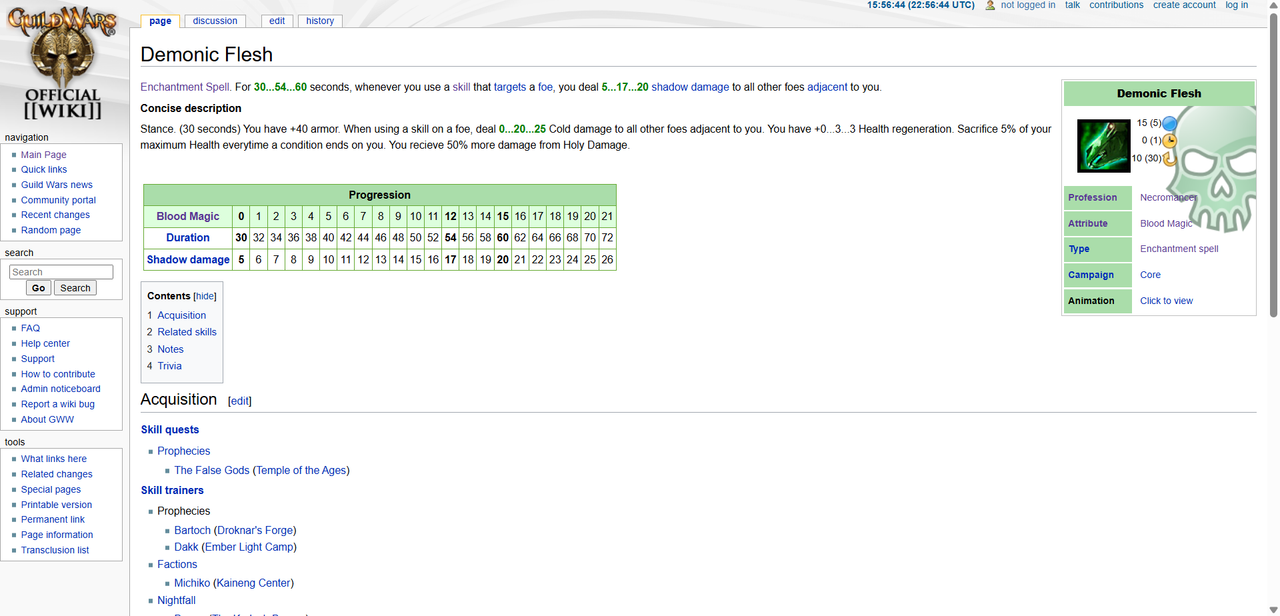The height and width of the screenshot is (616, 1280).
Task: Hide the Contents table via hide toggle
Action: tap(205, 296)
